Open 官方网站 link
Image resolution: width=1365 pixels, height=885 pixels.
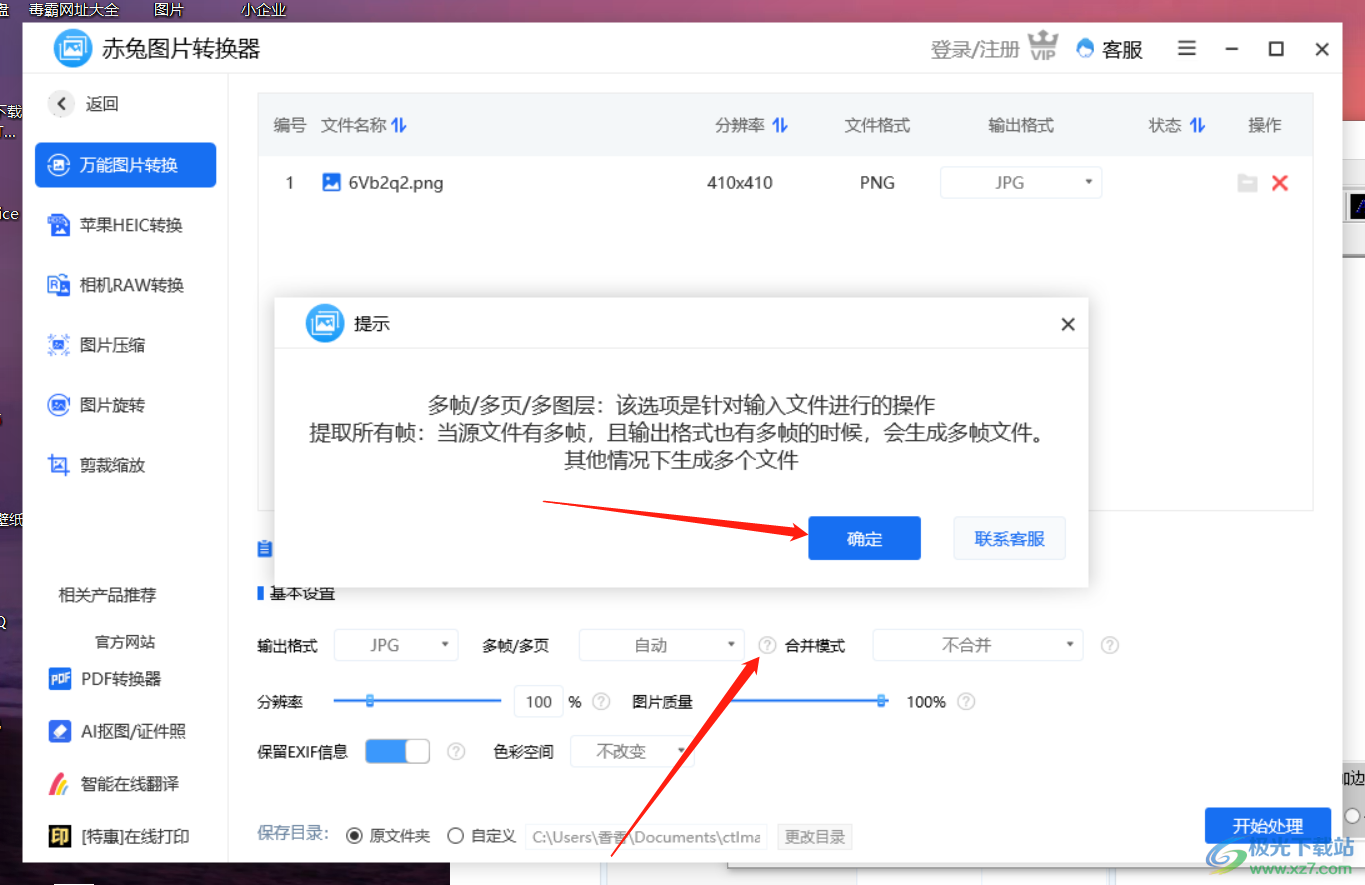click(x=125, y=641)
